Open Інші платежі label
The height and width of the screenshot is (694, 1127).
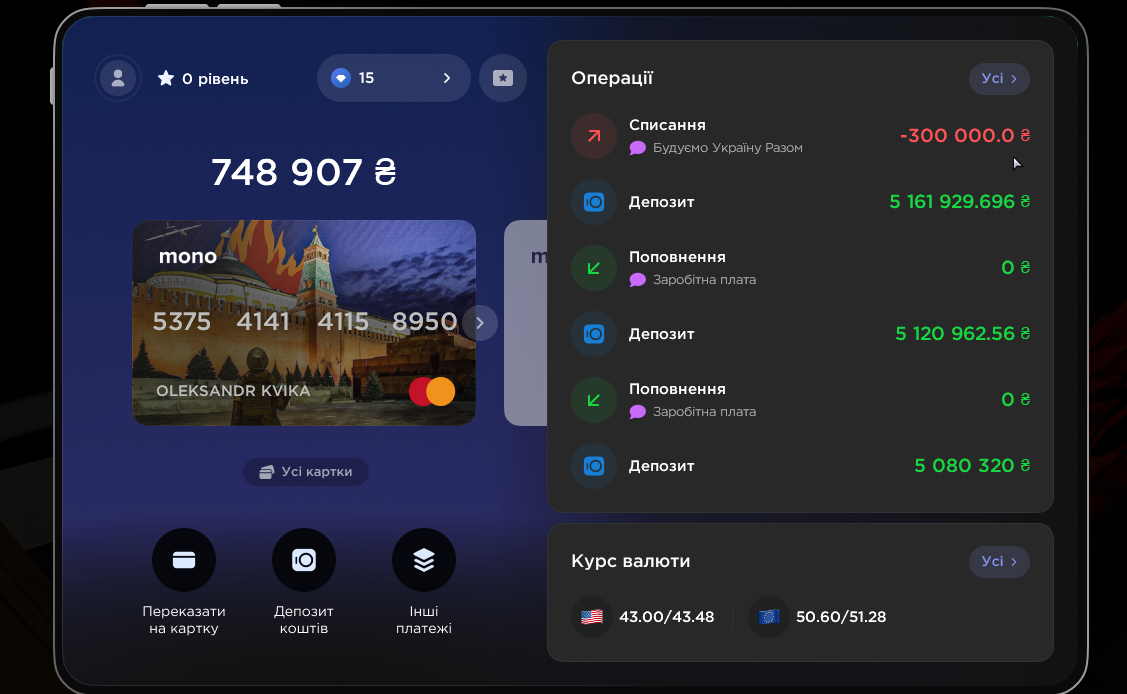(x=424, y=619)
